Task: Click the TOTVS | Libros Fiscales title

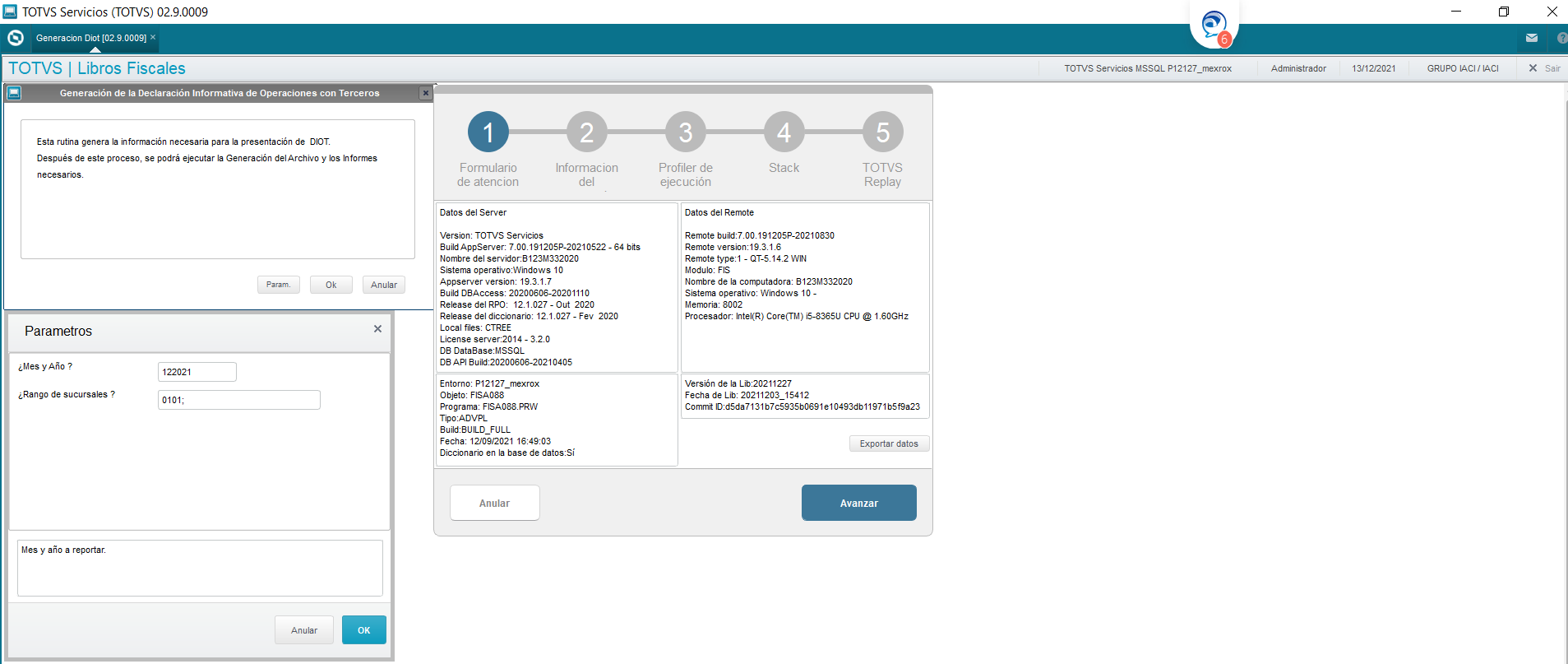Action: 97,68
